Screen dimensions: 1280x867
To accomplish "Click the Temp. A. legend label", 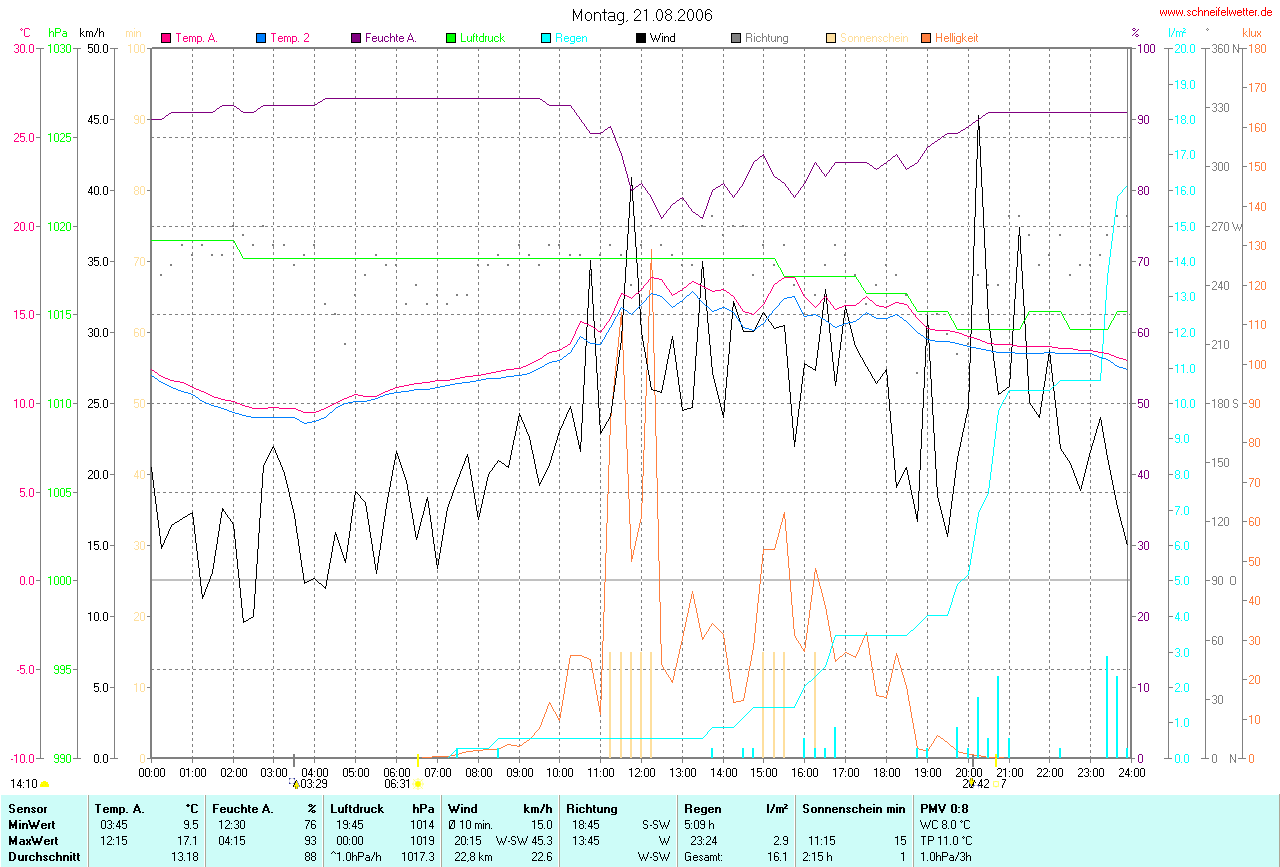I will point(196,38).
